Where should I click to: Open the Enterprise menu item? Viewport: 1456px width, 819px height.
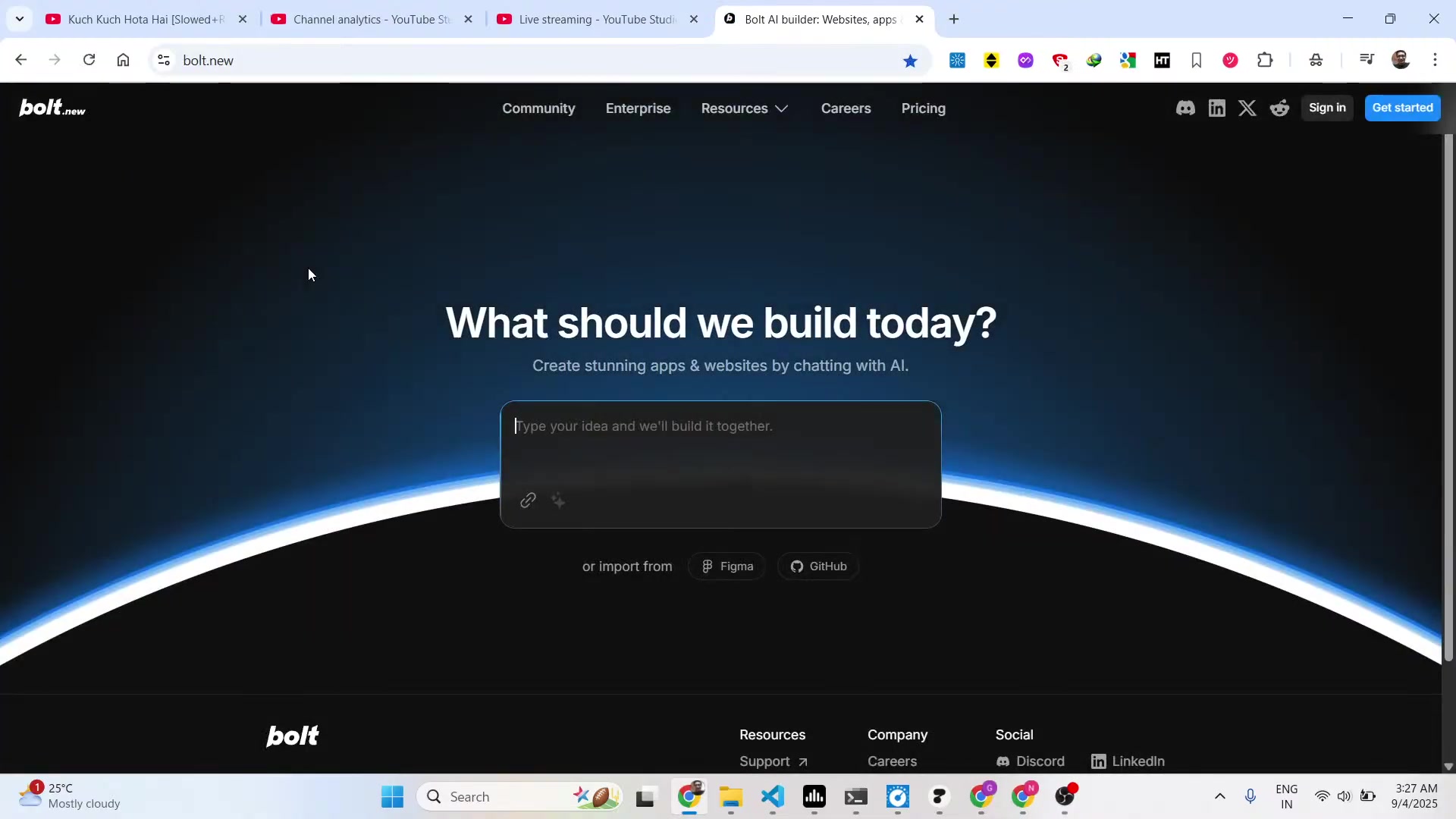(638, 108)
